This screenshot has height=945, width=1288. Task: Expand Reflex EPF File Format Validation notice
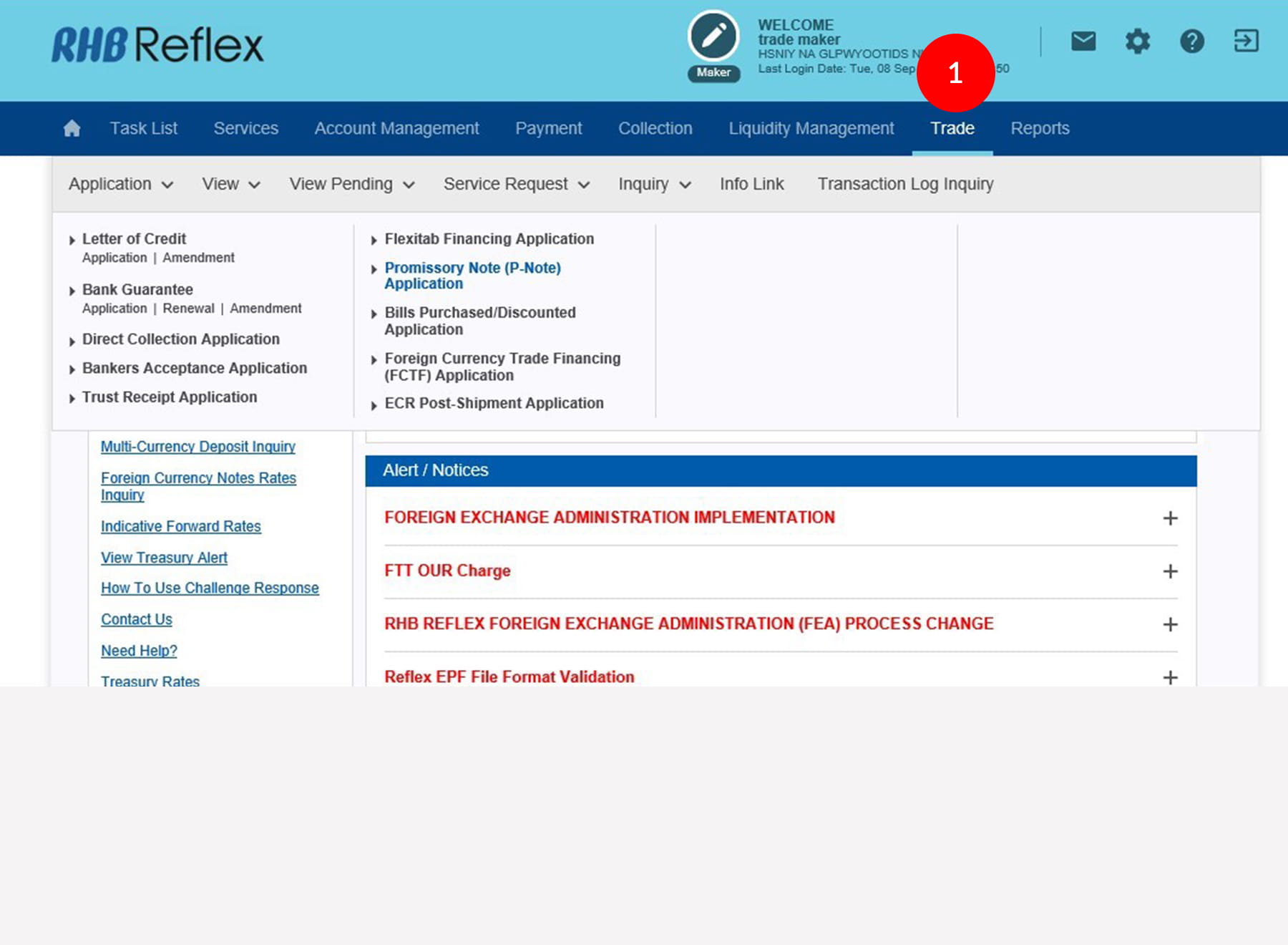click(1170, 677)
